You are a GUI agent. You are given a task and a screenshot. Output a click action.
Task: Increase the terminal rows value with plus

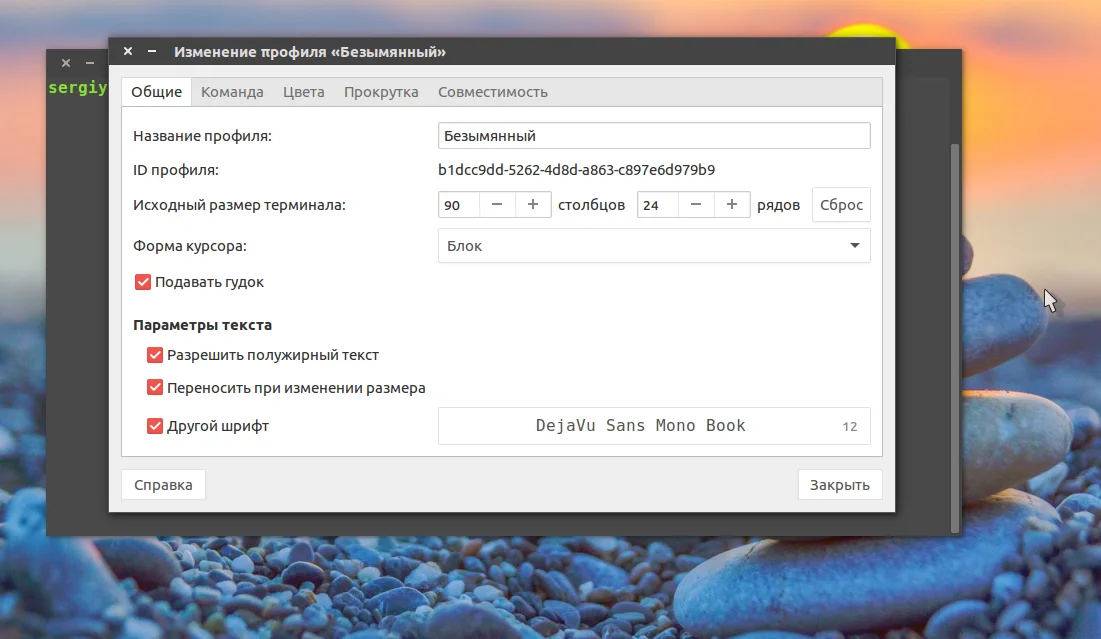732,204
